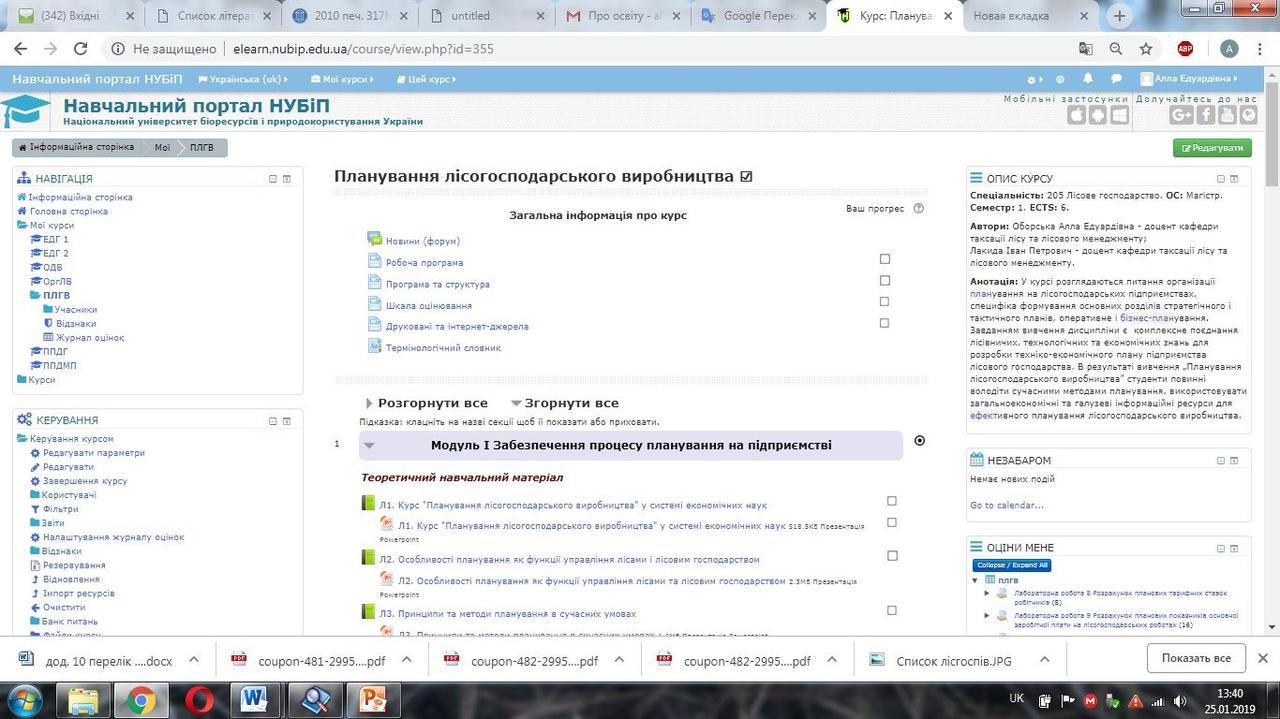Tick the completion checkbox for lesson Л1 book
Image resolution: width=1280 pixels, height=719 pixels.
click(892, 501)
